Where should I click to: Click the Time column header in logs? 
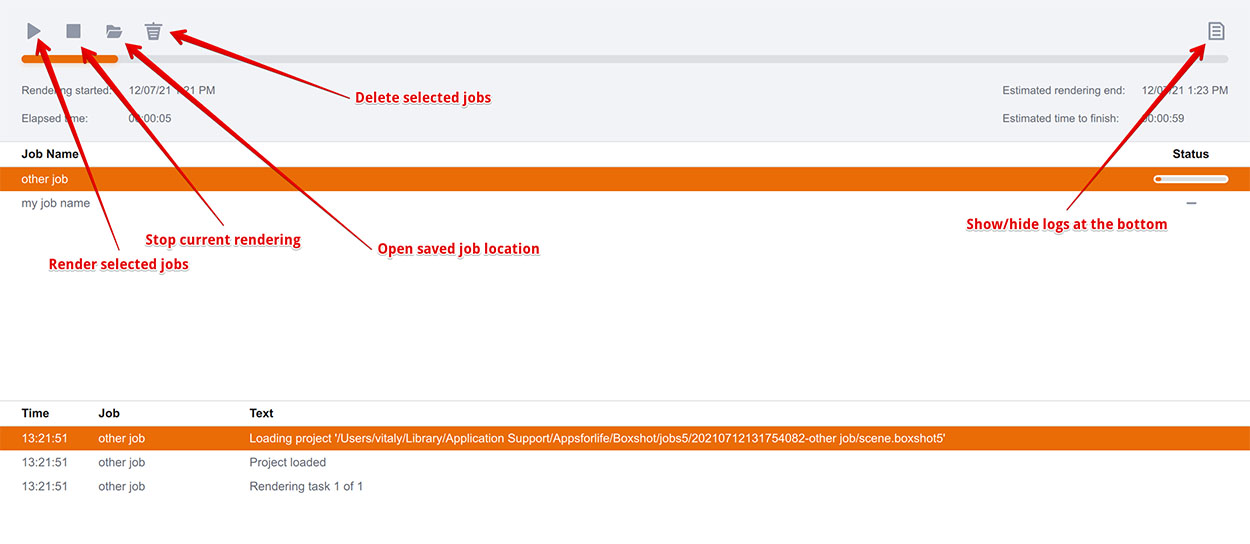click(35, 413)
